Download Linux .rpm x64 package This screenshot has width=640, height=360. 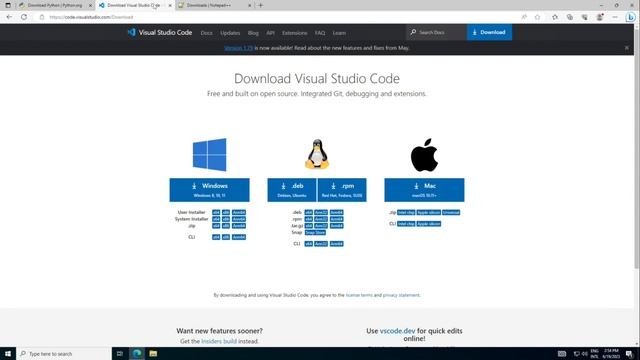[309, 219]
